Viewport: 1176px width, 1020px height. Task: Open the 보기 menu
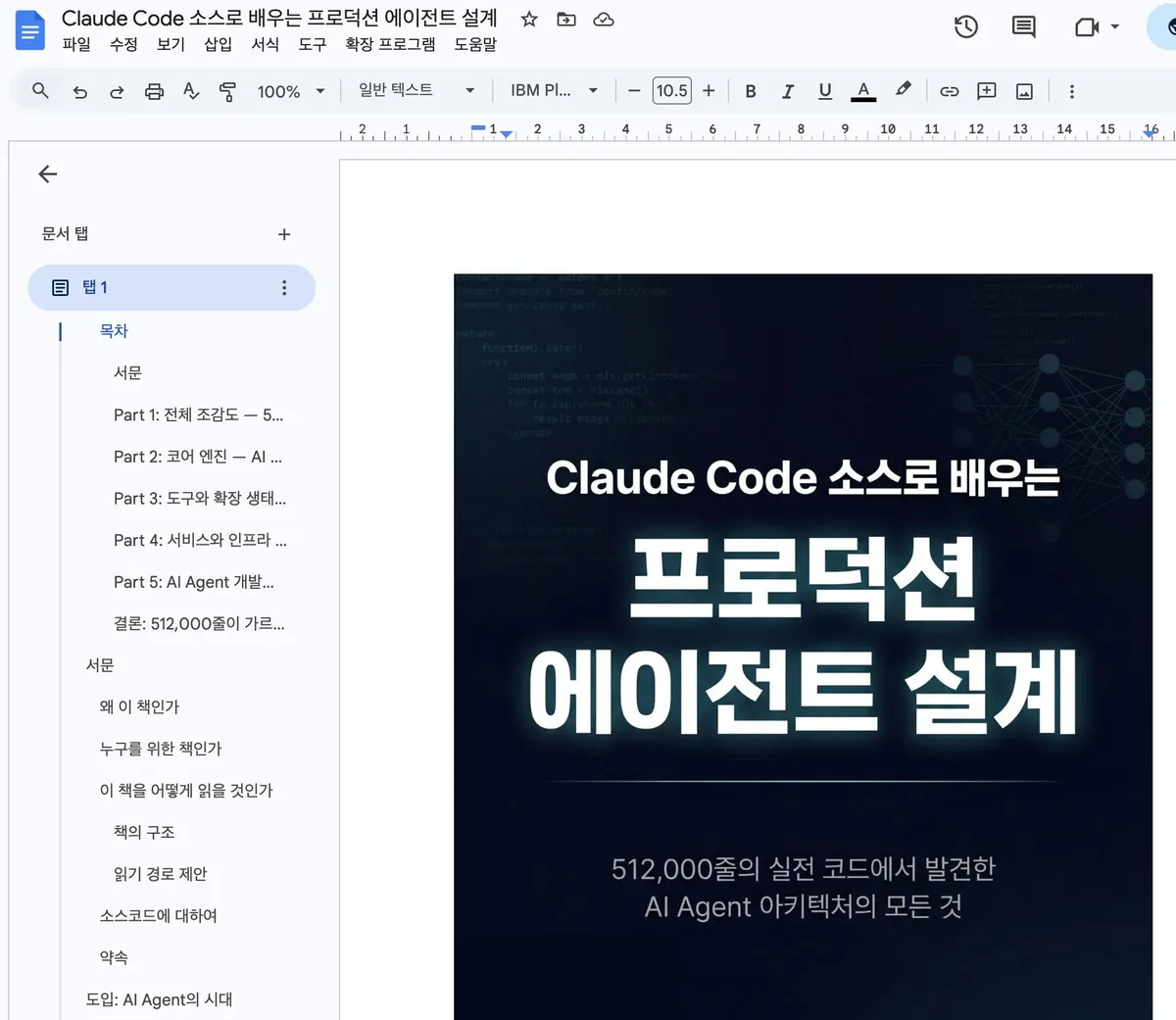pyautogui.click(x=171, y=44)
